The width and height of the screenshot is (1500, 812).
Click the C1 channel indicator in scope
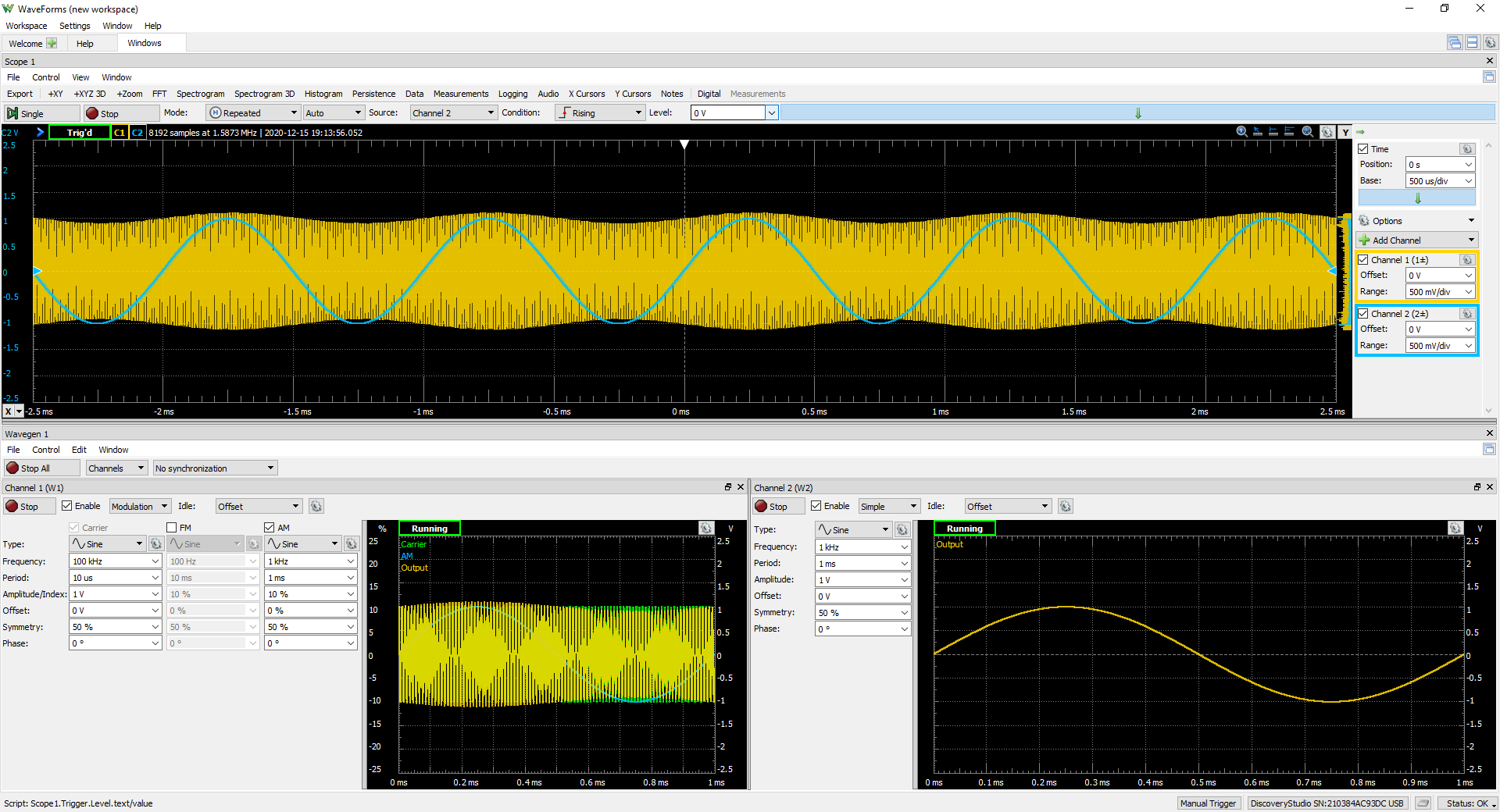point(120,133)
